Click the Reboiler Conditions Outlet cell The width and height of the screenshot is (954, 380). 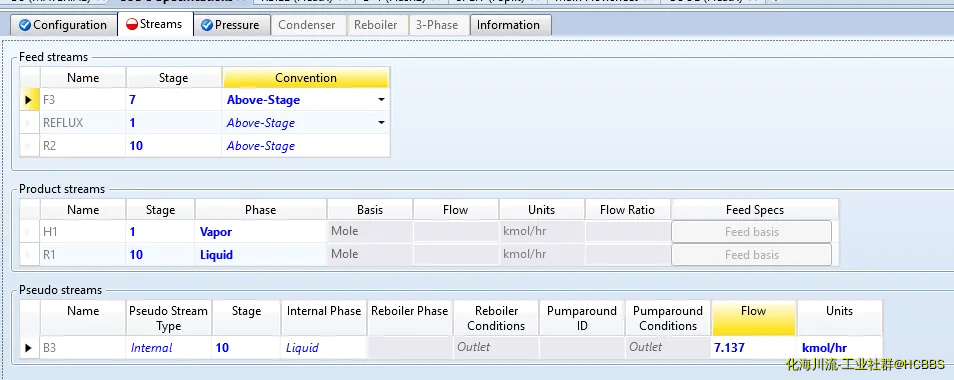[496, 348]
